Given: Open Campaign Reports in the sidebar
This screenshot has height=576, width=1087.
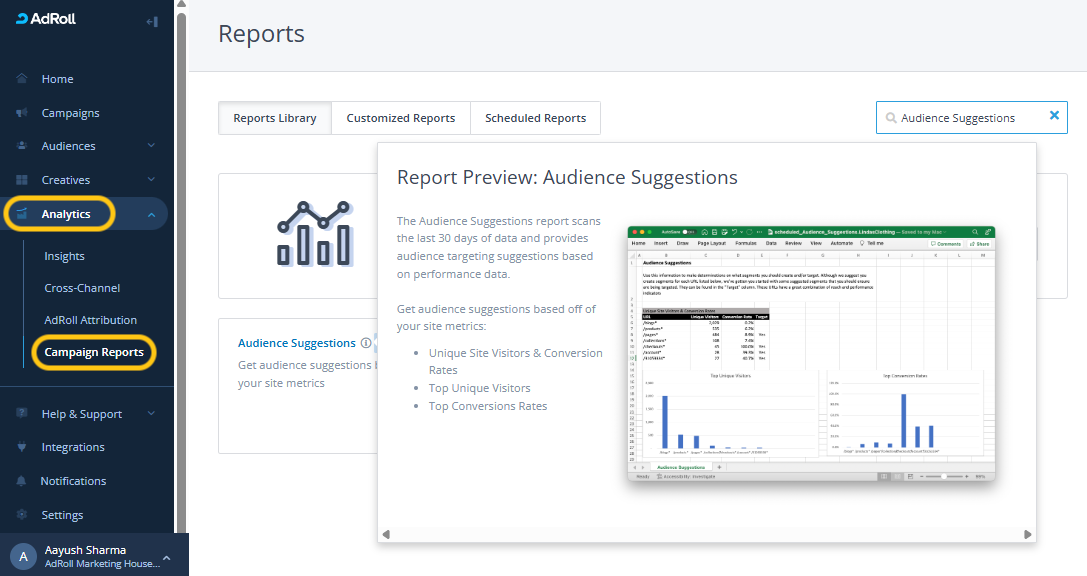Looking at the screenshot, I should click(94, 352).
